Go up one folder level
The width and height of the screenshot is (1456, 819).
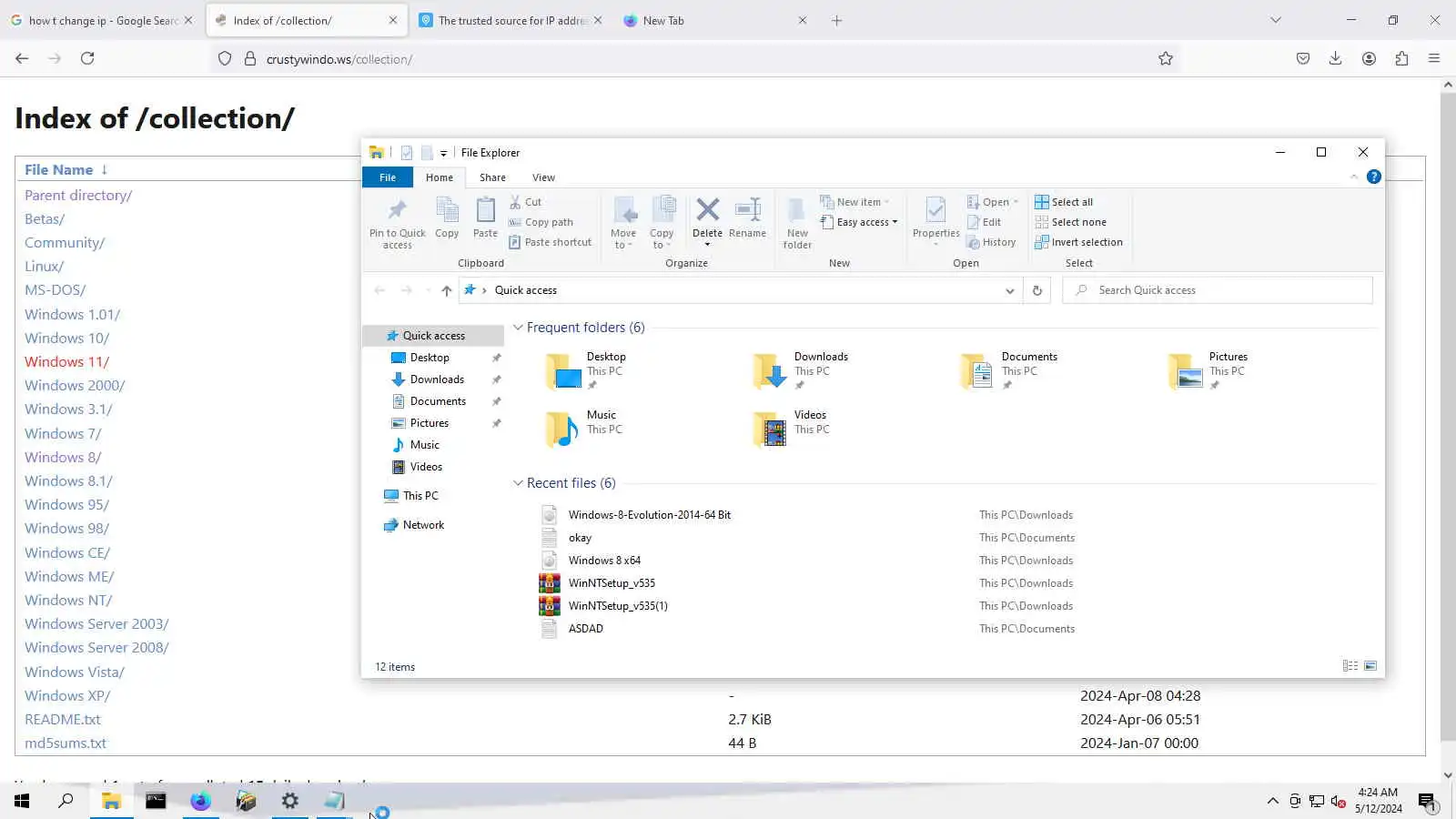[446, 290]
